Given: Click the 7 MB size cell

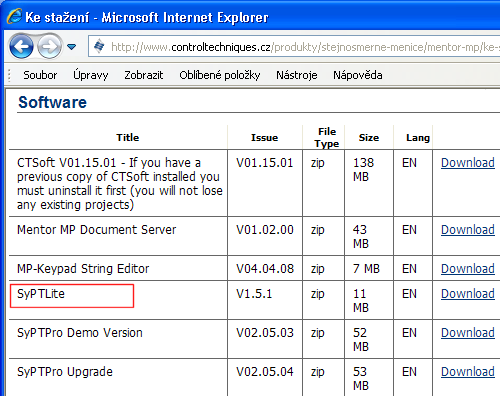Looking at the screenshot, I should pyautogui.click(x=366, y=269).
